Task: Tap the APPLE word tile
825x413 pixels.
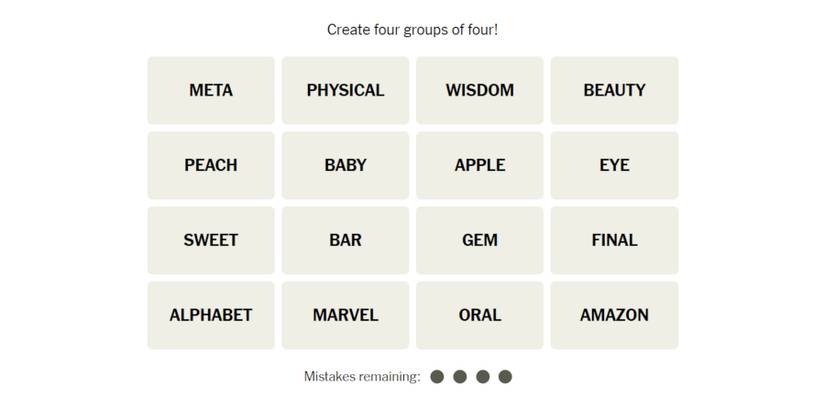Action: 479,165
